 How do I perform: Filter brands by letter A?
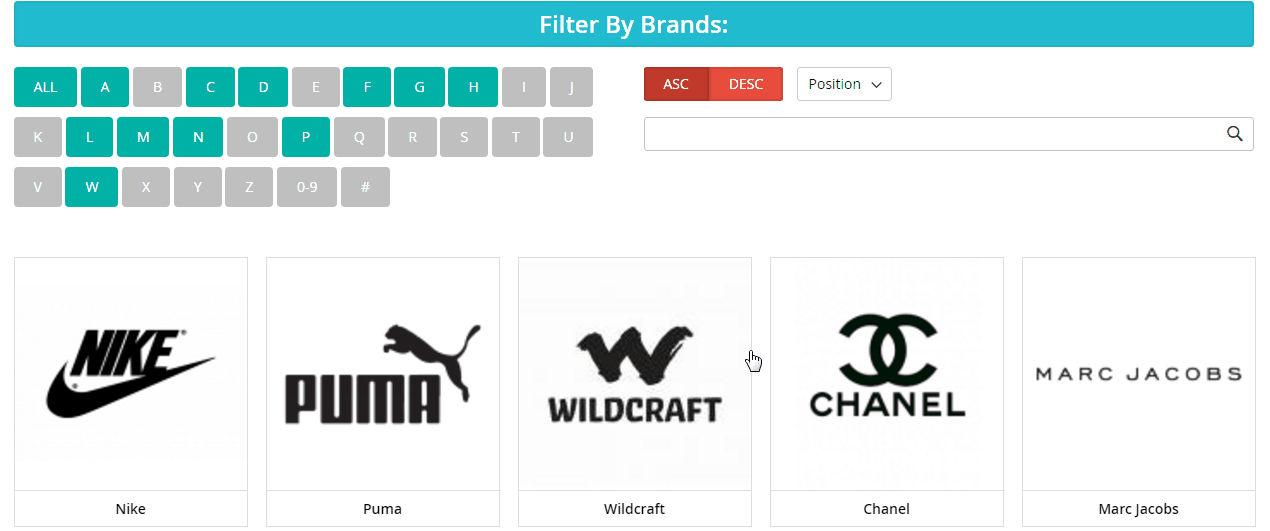[x=105, y=87]
